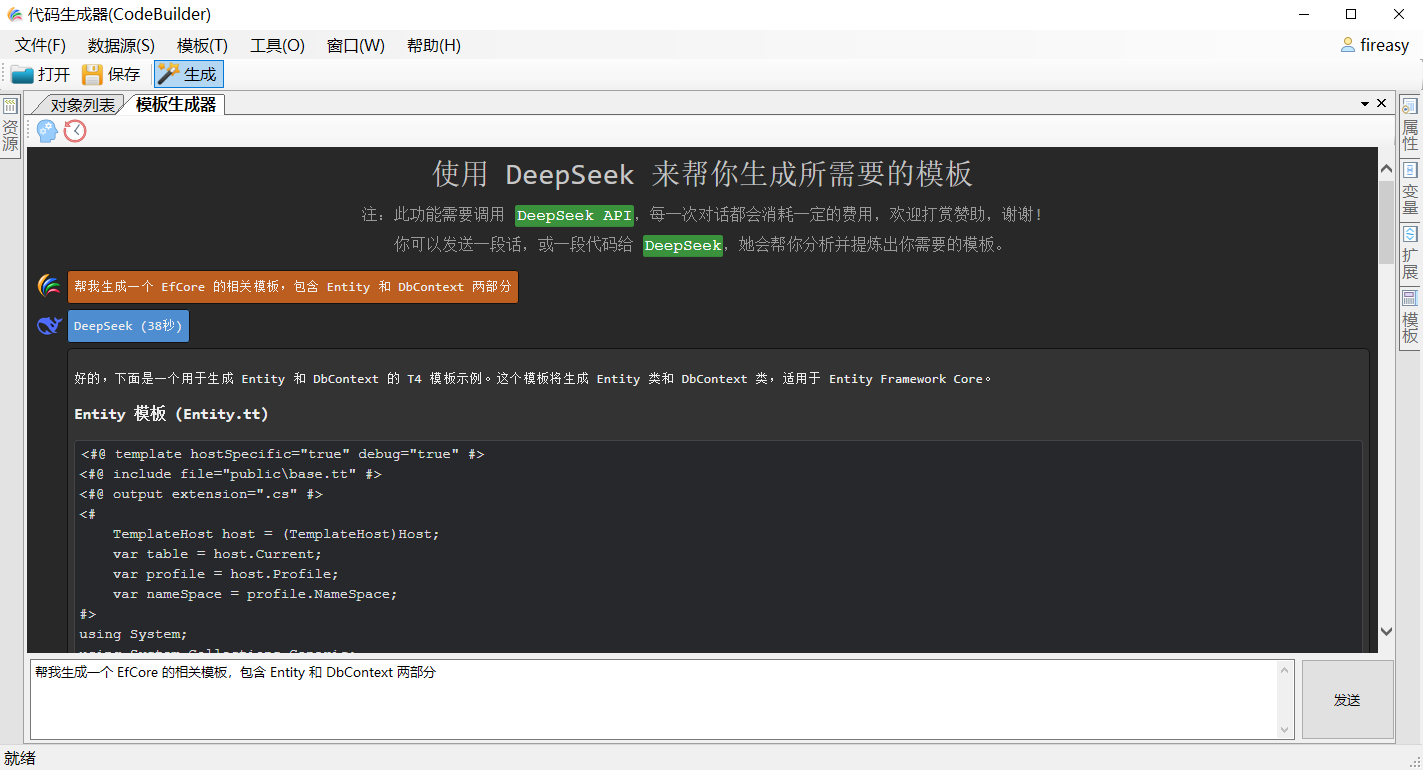
Task: Open the tab list dropdown arrow
Action: coord(1364,103)
